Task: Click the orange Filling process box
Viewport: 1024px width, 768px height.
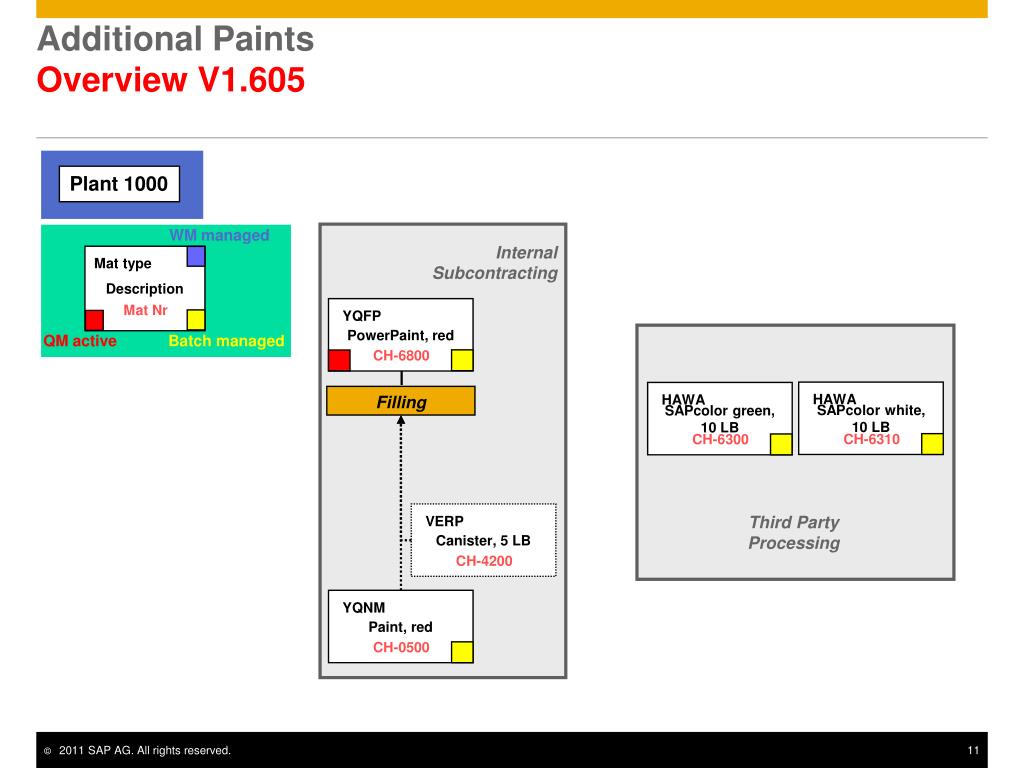Action: 401,401
